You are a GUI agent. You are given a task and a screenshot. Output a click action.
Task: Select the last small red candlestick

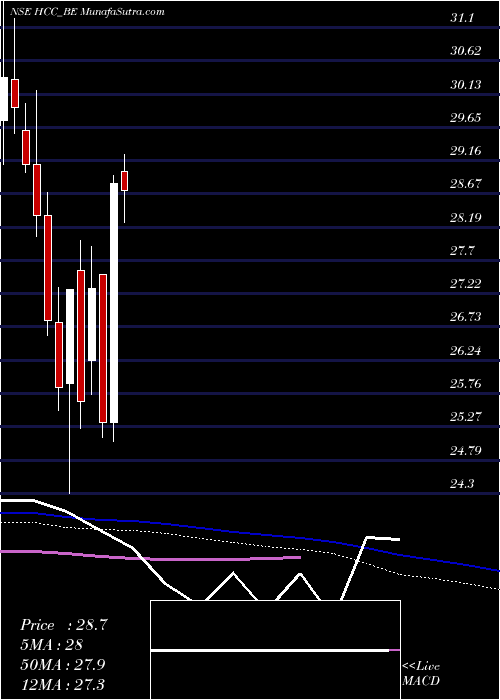tap(125, 181)
